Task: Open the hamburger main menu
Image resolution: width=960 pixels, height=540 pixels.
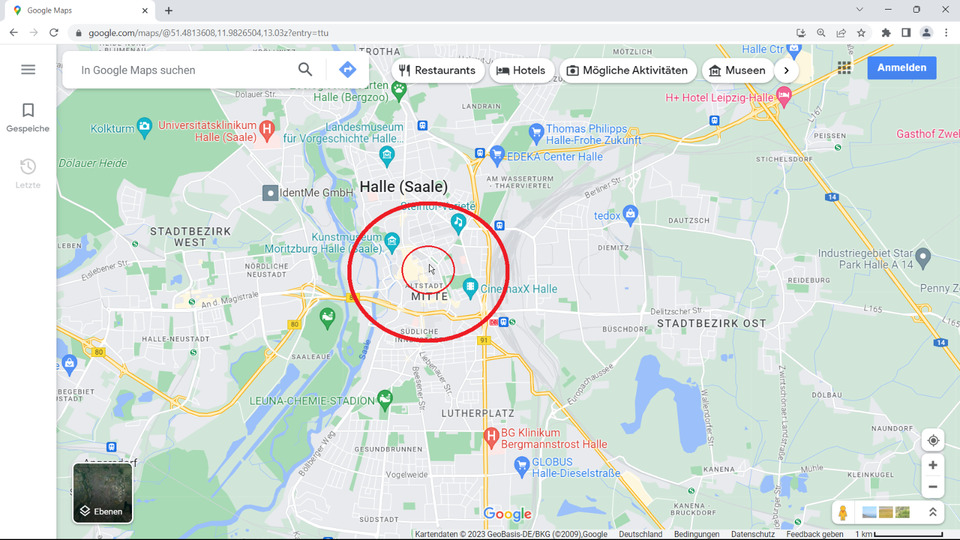Action: [x=28, y=69]
